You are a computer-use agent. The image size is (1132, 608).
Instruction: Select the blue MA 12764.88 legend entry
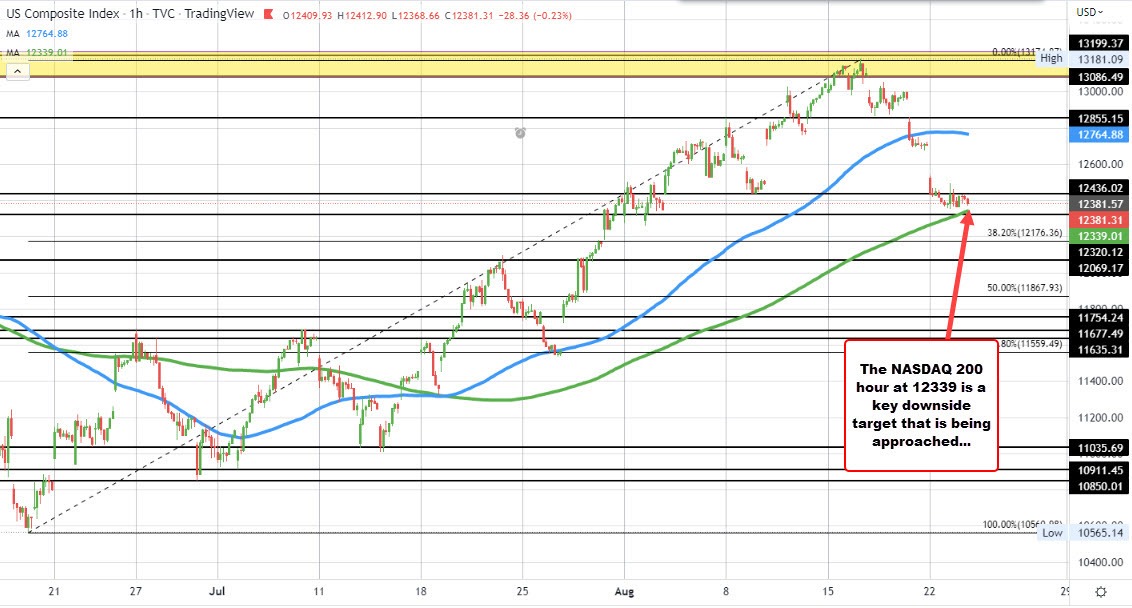click(38, 33)
